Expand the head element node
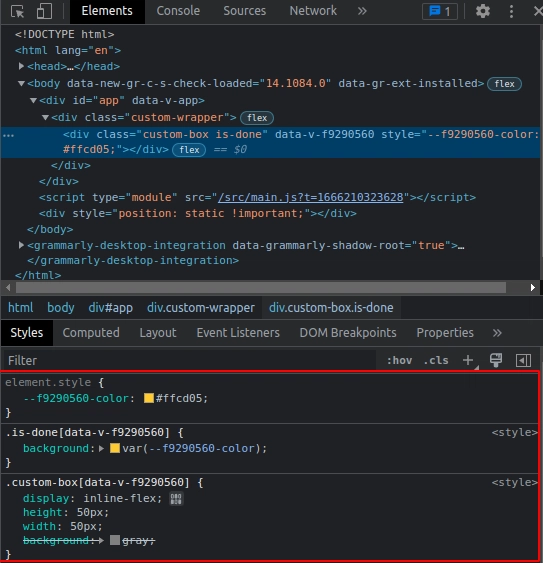The image size is (543, 563). click(x=21, y=66)
